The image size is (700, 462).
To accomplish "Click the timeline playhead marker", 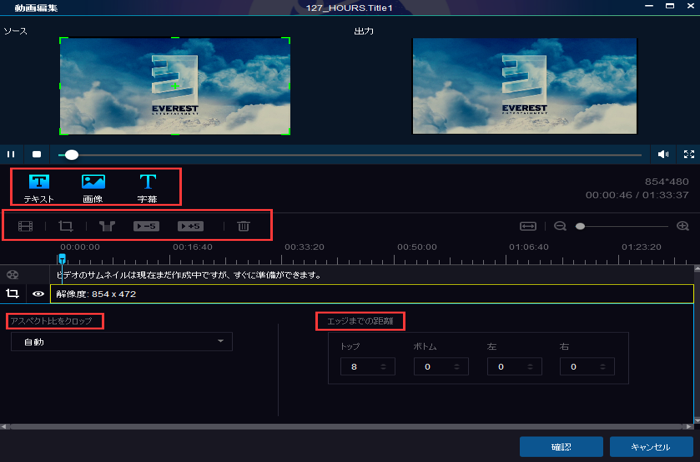I will point(62,258).
